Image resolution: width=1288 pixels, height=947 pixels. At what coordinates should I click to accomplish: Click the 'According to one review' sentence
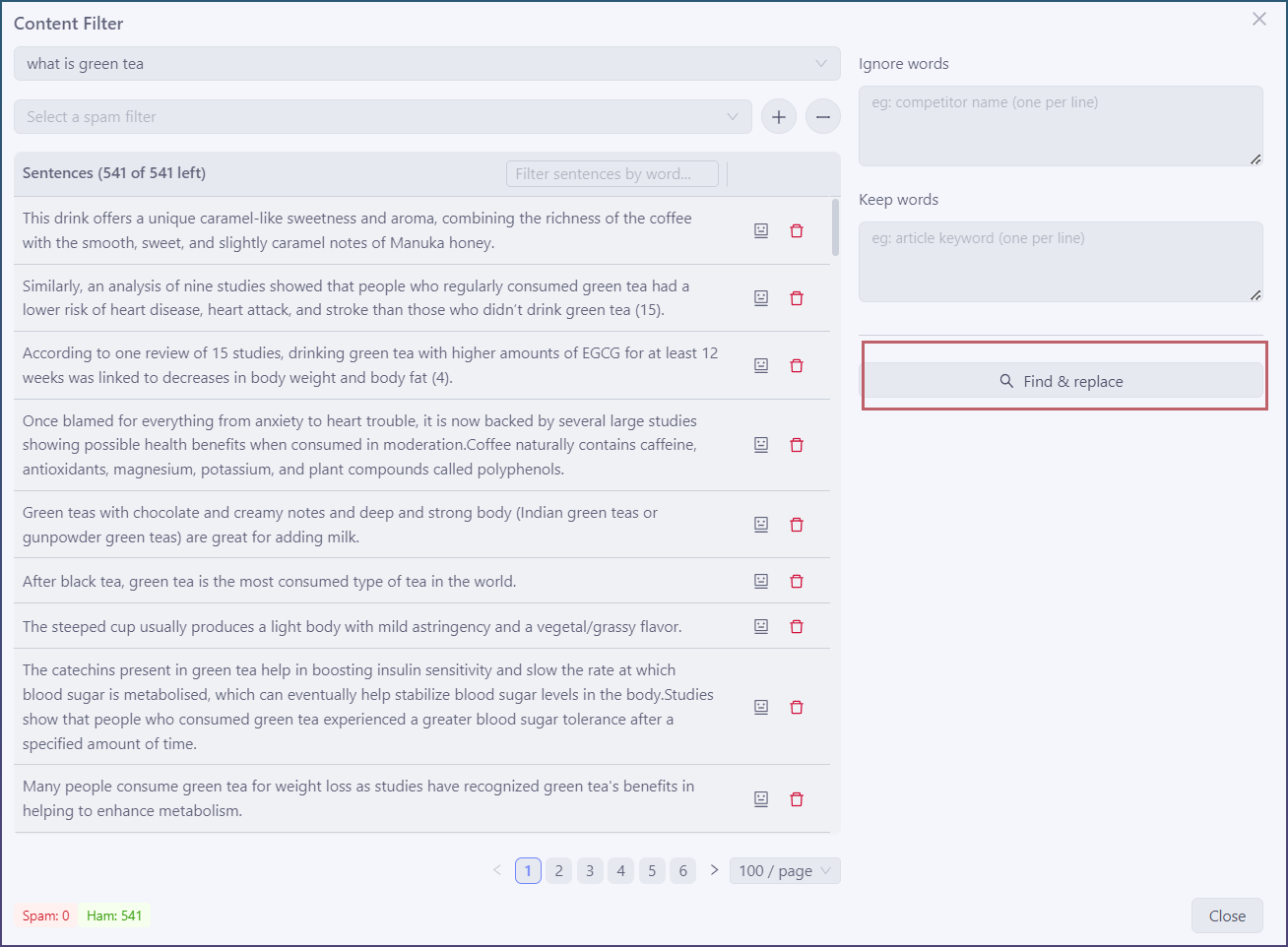coord(370,365)
